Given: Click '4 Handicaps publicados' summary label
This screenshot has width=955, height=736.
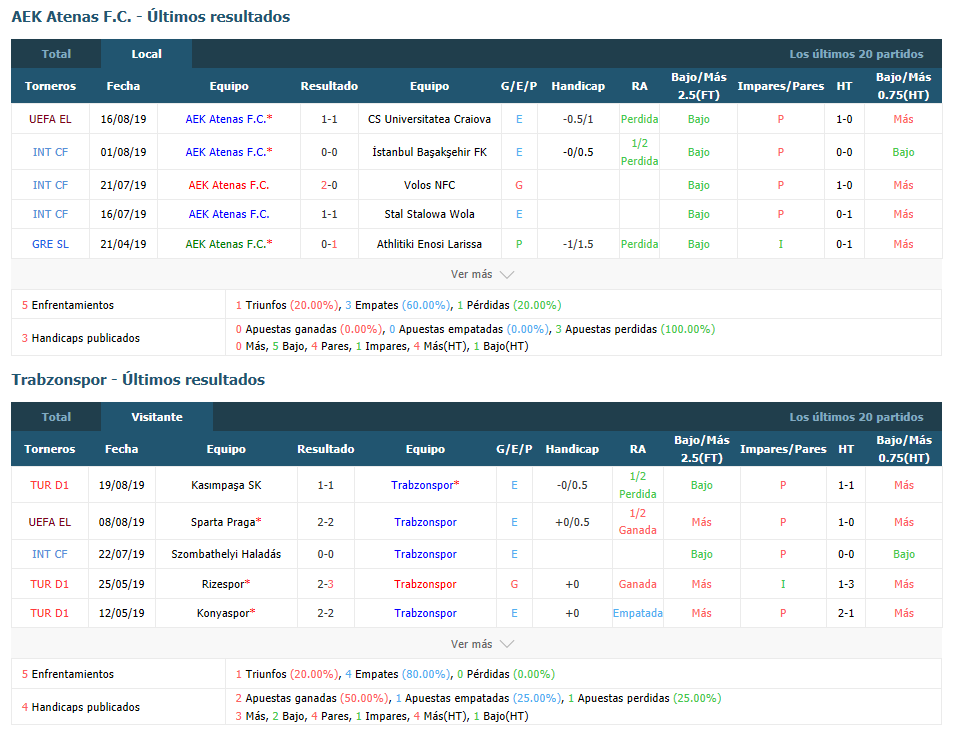Looking at the screenshot, I should coord(80,707).
